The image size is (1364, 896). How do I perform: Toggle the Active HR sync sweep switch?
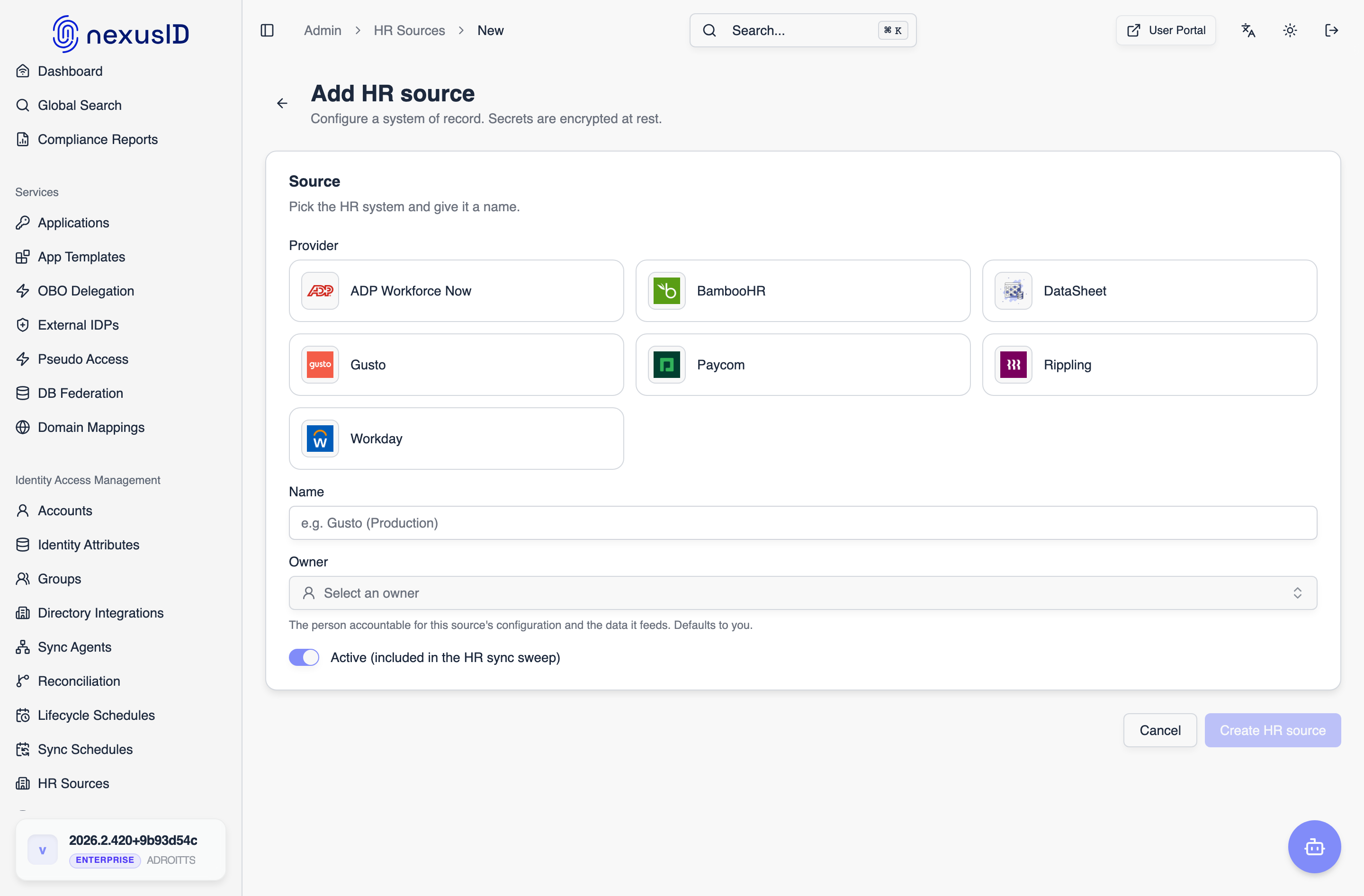pos(304,657)
